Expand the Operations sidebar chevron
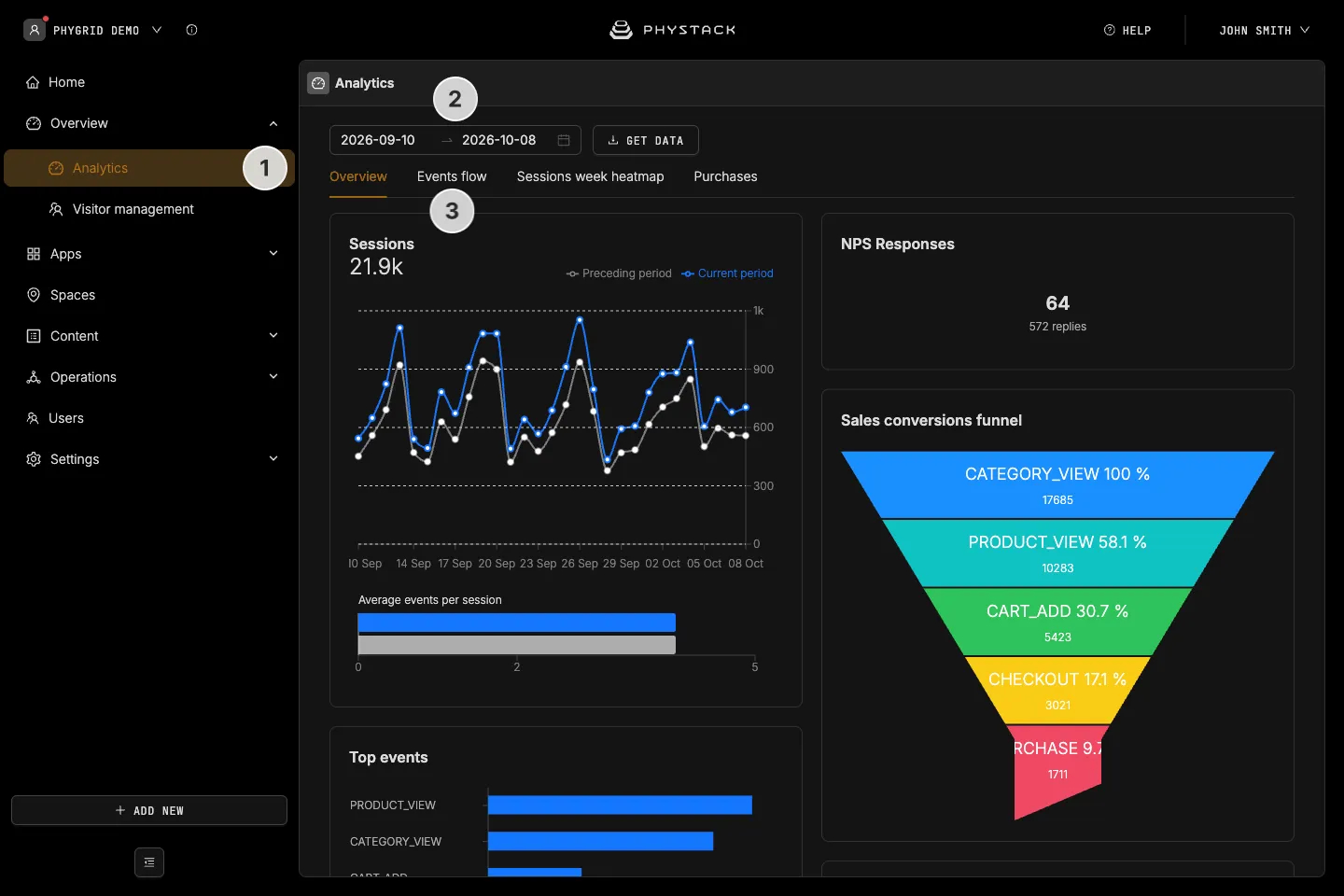The width and height of the screenshot is (1344, 896). [x=273, y=377]
